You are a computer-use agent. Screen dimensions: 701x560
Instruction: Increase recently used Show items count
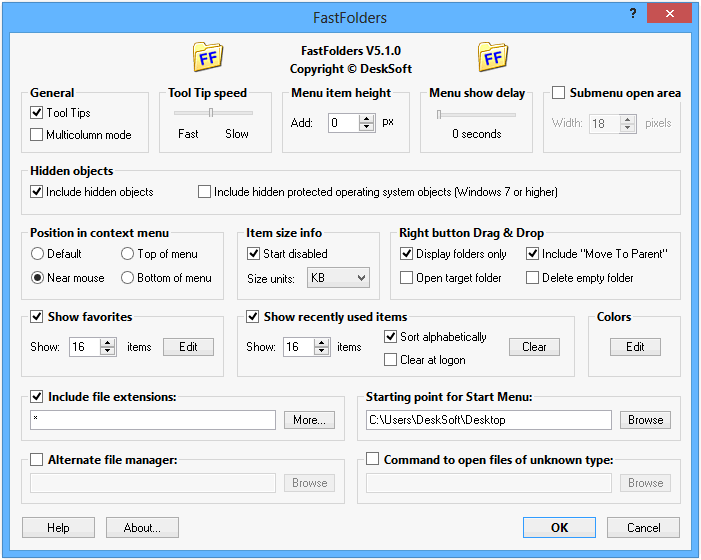[x=321, y=343]
